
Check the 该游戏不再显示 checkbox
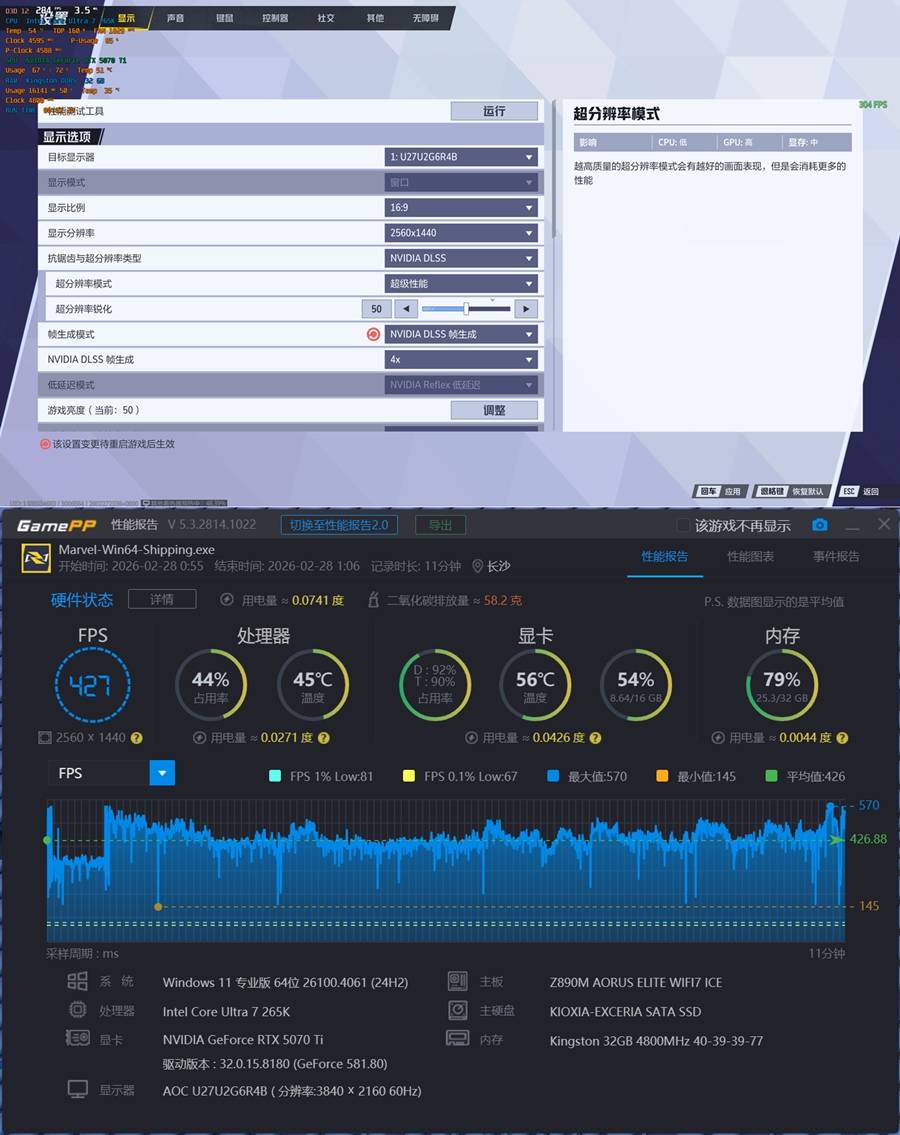pyautogui.click(x=684, y=526)
